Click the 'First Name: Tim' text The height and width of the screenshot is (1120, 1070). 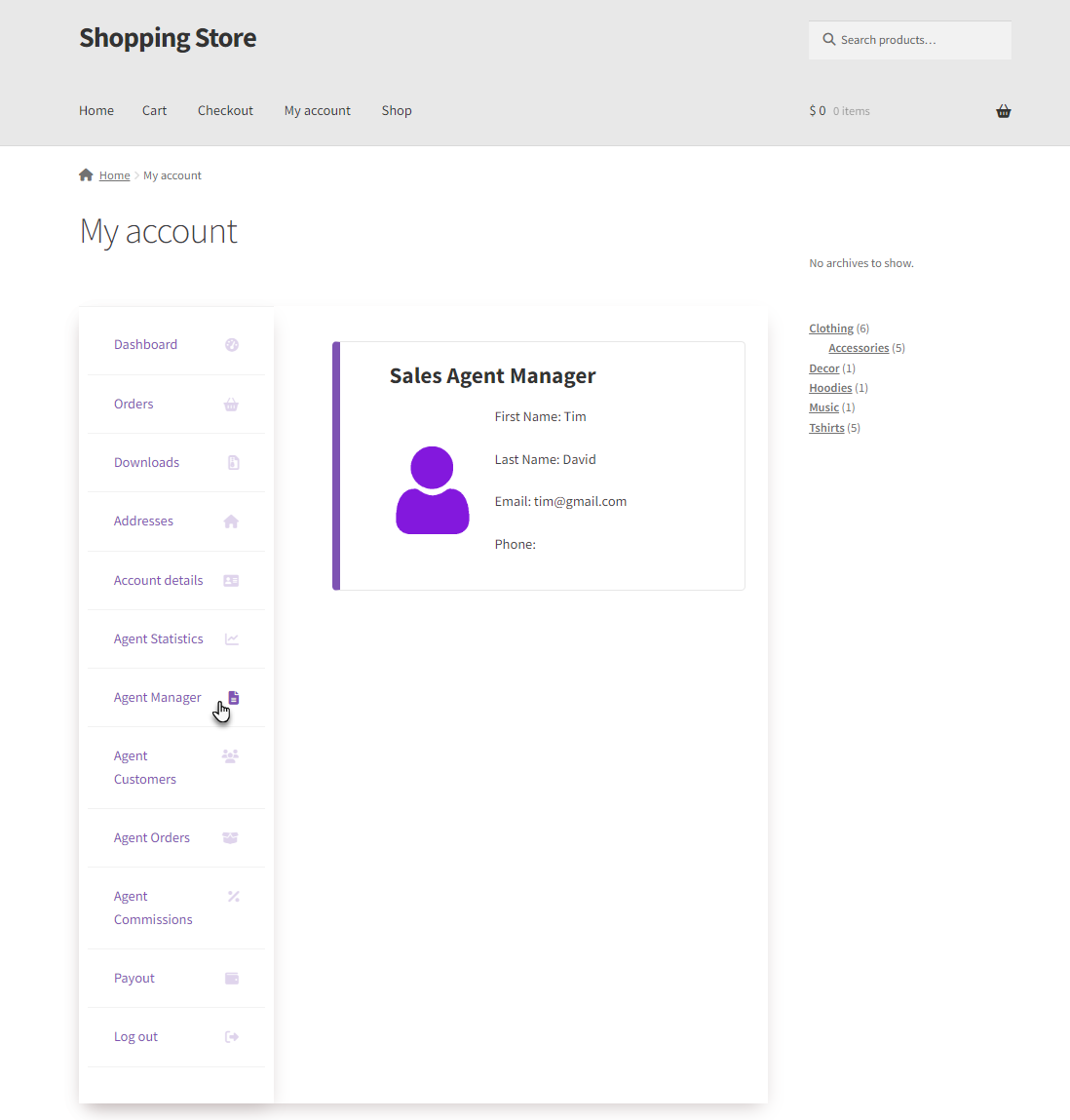(x=541, y=416)
